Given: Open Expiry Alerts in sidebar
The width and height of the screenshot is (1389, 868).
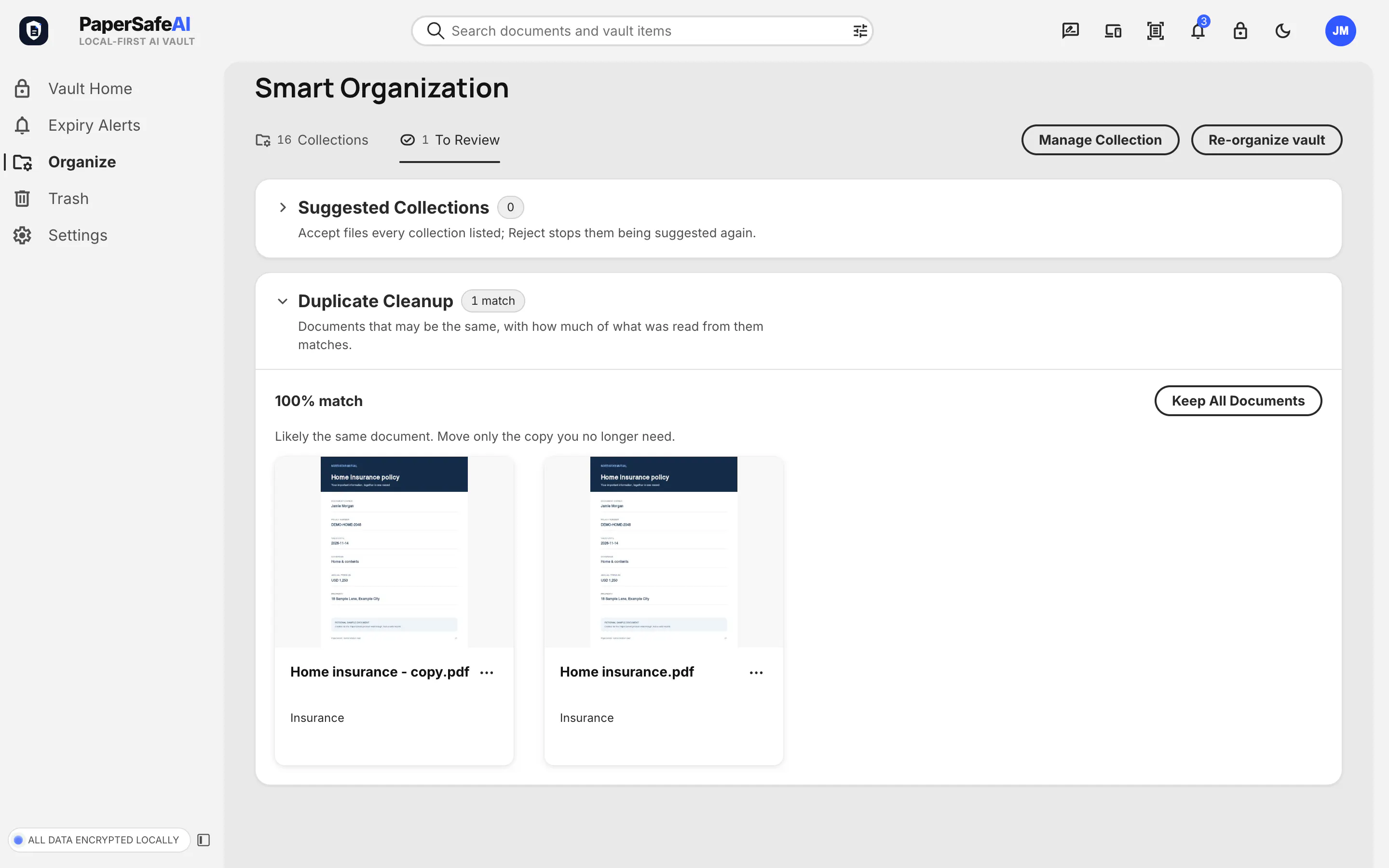Looking at the screenshot, I should tap(94, 125).
